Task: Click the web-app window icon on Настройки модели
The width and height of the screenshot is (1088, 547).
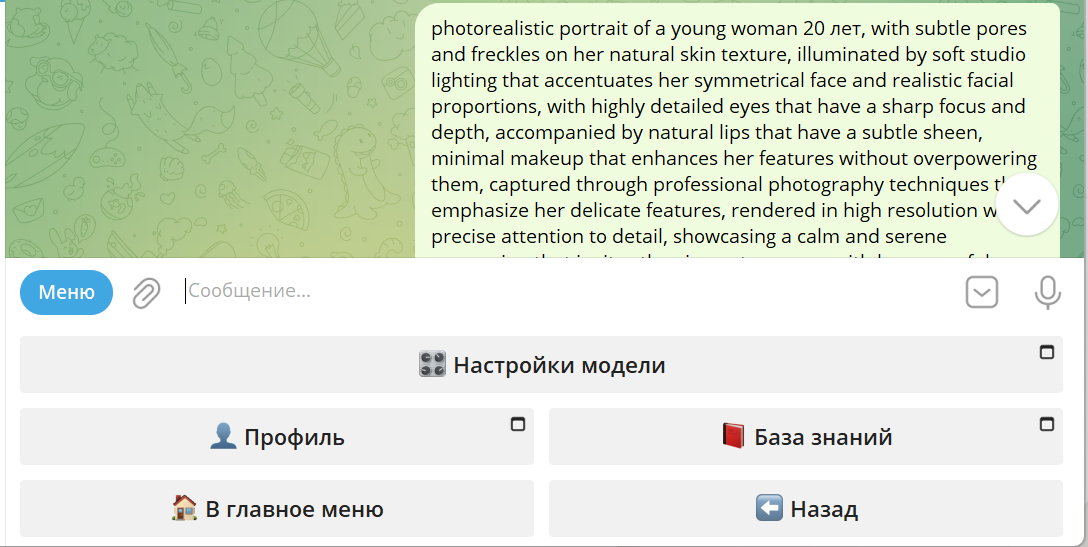Action: pos(1047,352)
